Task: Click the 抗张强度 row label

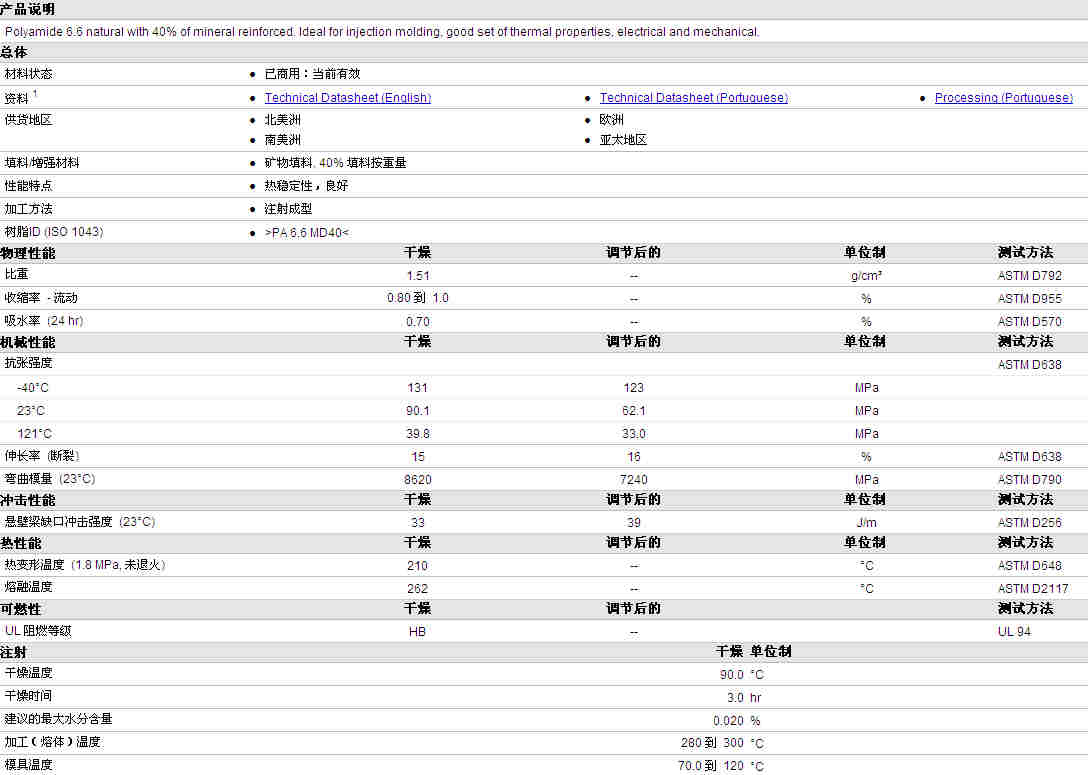Action: tap(28, 363)
